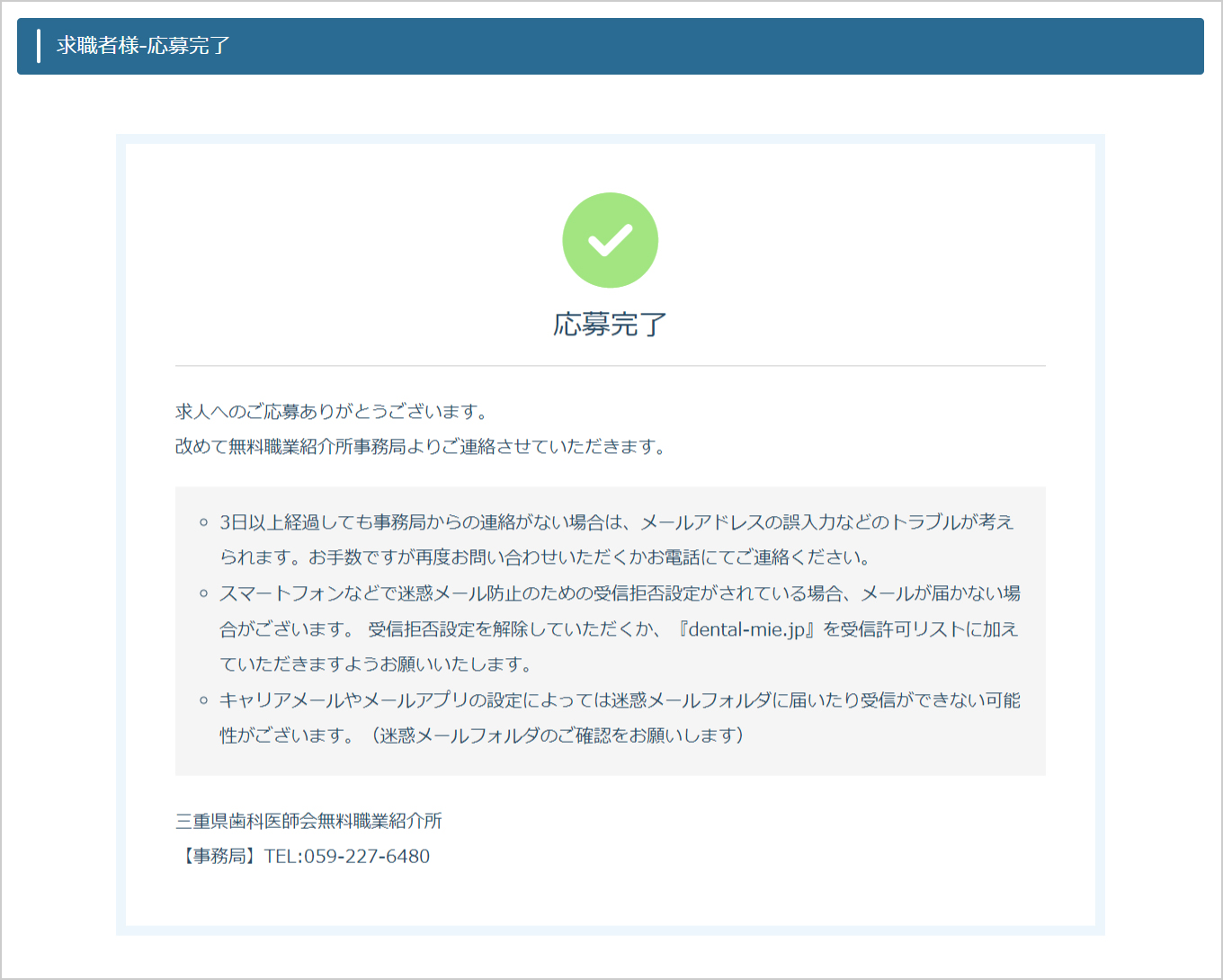Click the white vertical bar in header
The image size is (1223, 980).
(39, 46)
